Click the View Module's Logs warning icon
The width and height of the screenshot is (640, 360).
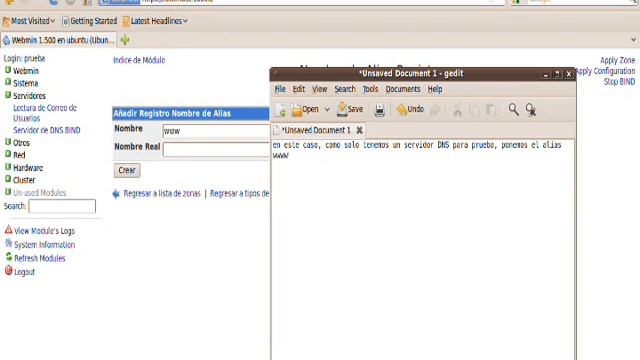coord(9,229)
